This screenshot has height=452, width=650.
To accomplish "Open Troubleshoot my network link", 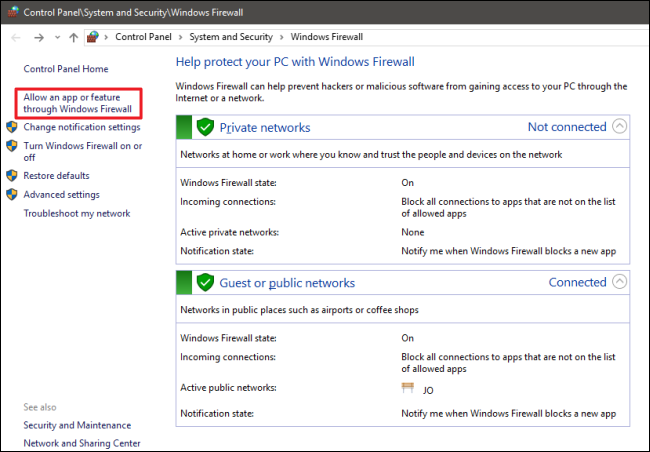I will pos(77,214).
